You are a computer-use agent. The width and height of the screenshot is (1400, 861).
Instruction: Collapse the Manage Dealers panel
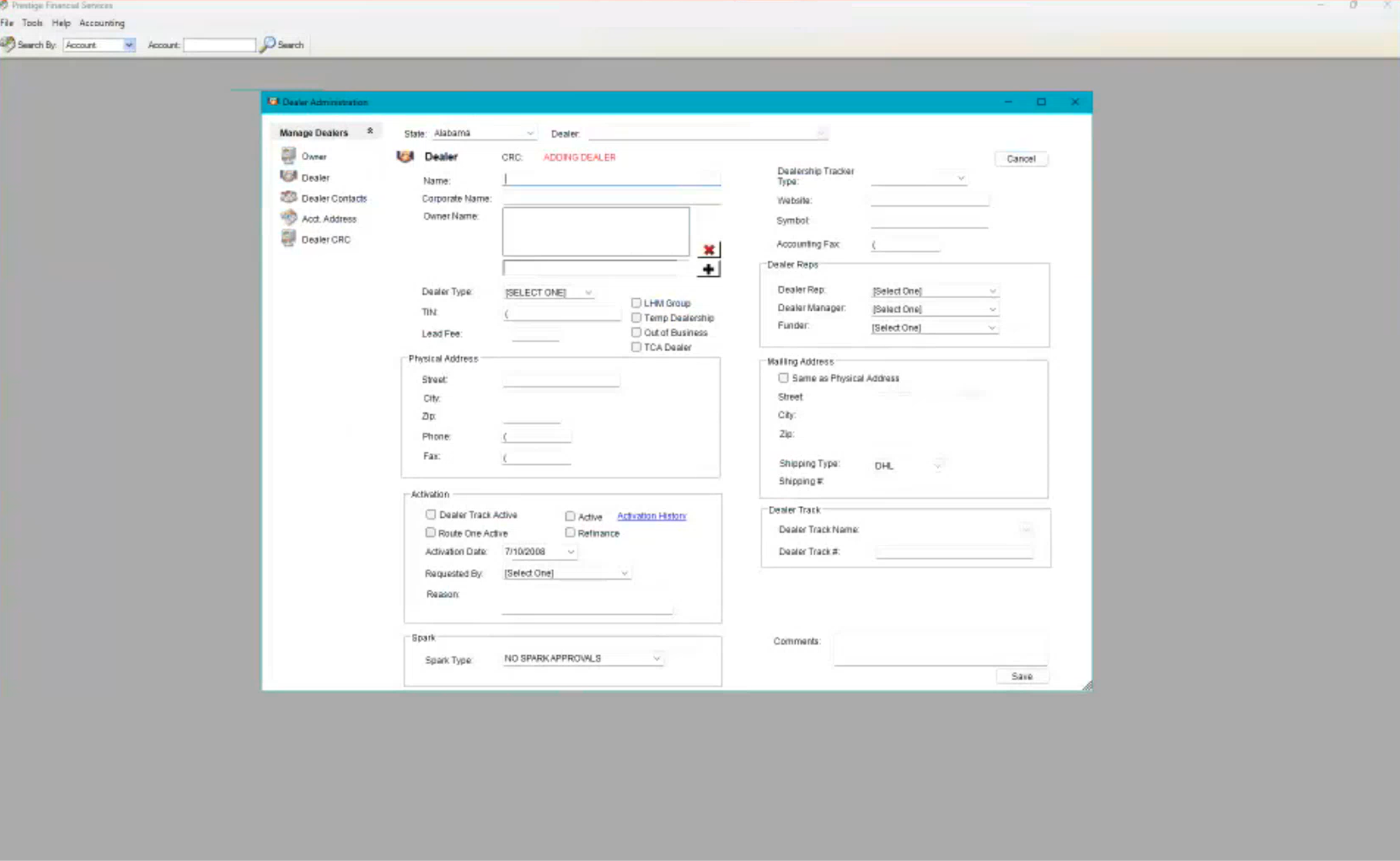[370, 131]
